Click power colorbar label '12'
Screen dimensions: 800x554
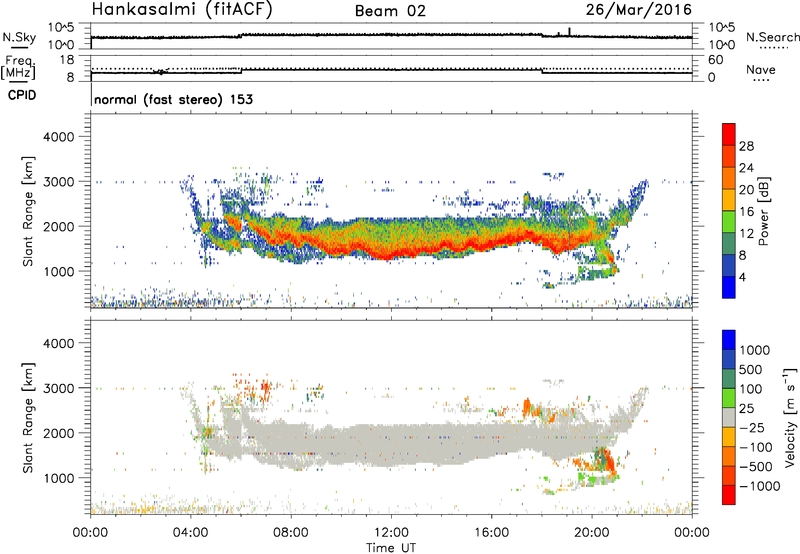(x=746, y=234)
